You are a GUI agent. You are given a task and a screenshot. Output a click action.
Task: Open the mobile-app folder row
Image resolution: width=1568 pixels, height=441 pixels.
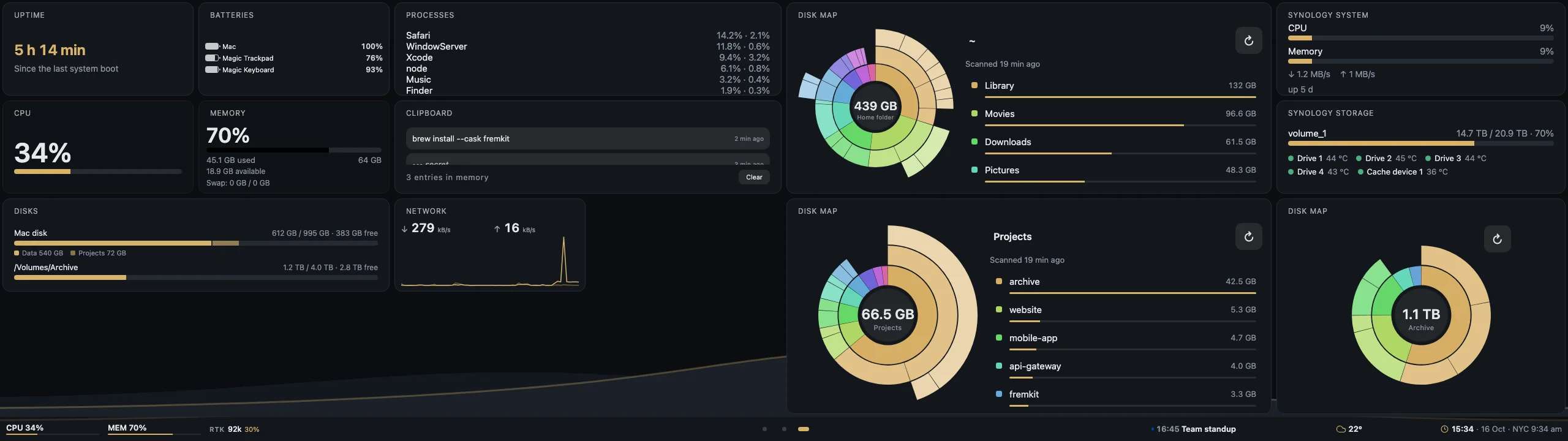click(x=1126, y=341)
